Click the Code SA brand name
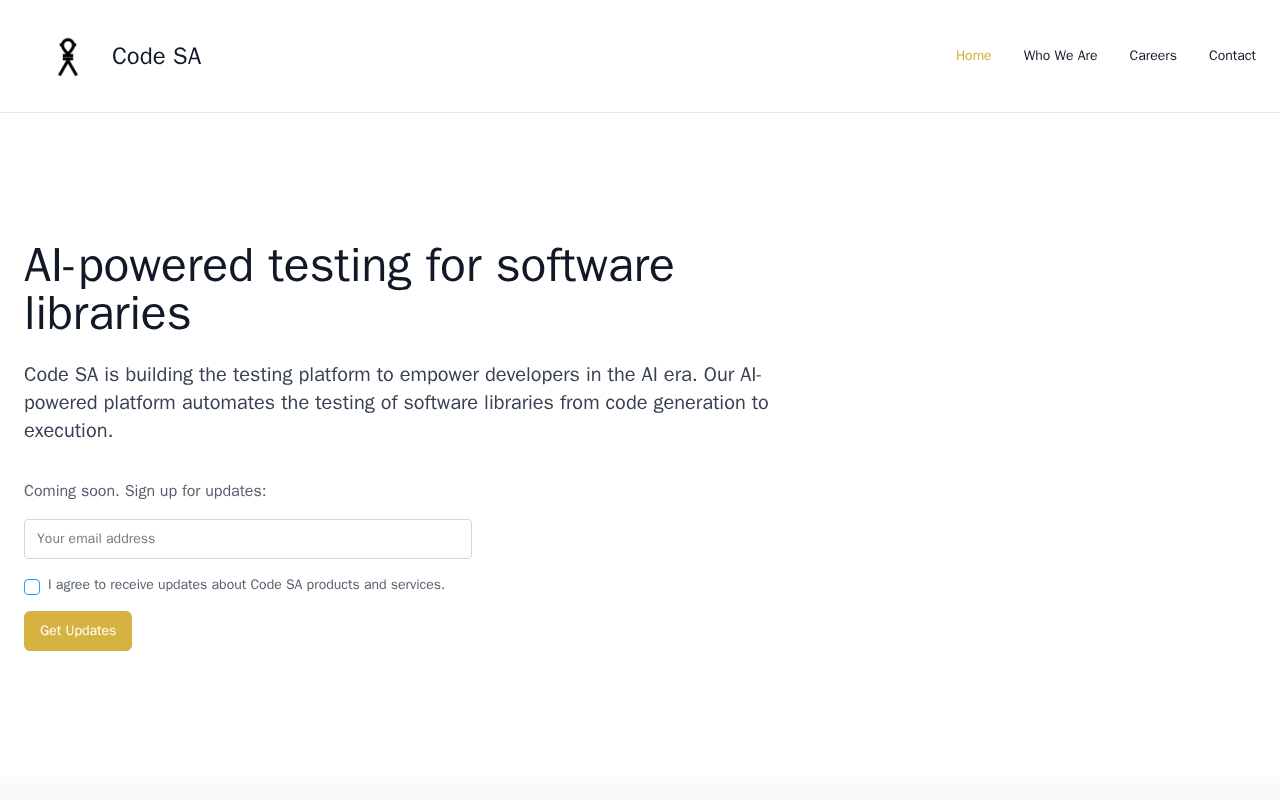Screen dimensions: 1280x800 (x=156, y=57)
